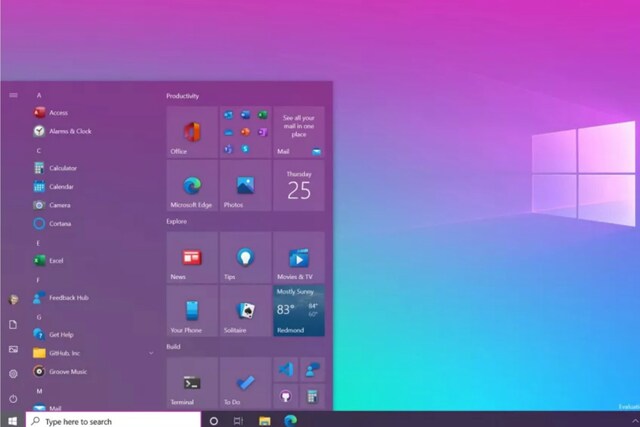This screenshot has height=427, width=640.
Task: Open the To Do tile
Action: (245, 383)
